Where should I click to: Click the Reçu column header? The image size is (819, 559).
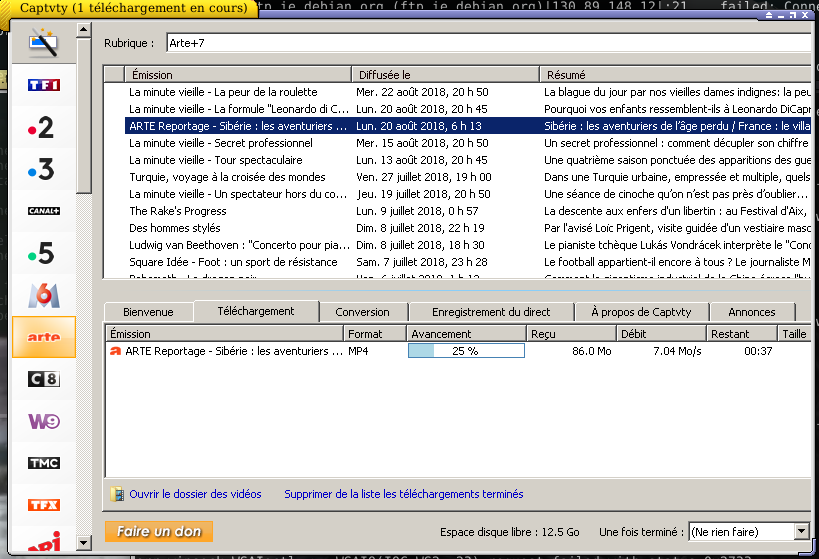(571, 334)
